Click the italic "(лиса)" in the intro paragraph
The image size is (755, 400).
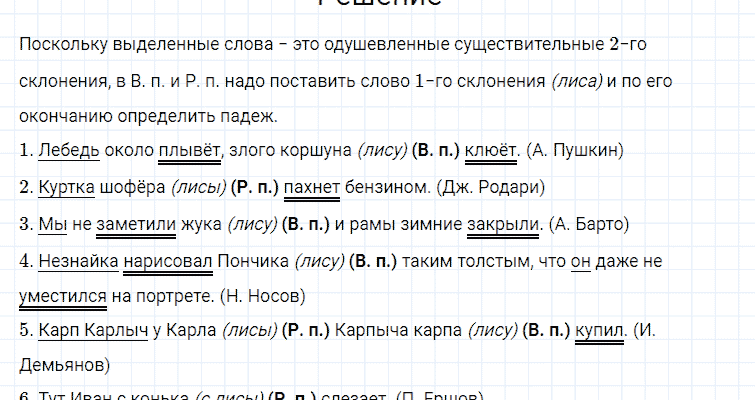(576, 82)
